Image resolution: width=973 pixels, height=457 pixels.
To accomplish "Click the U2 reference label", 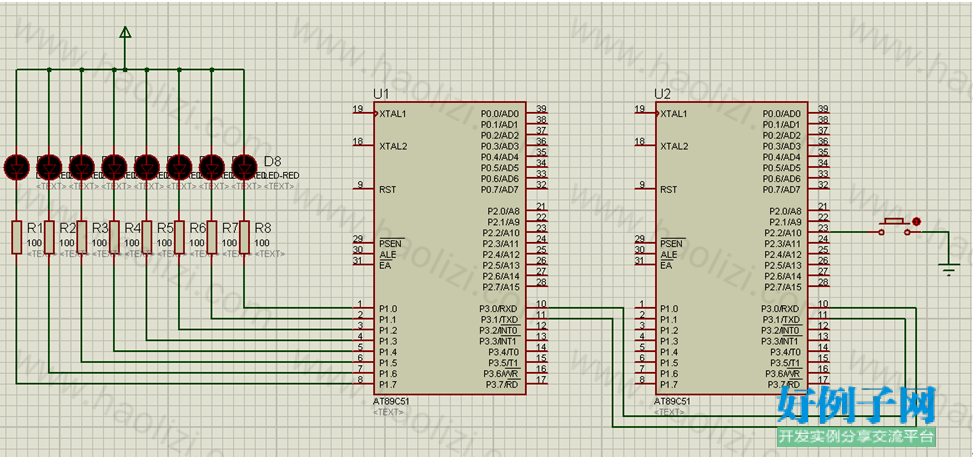I will tap(663, 94).
